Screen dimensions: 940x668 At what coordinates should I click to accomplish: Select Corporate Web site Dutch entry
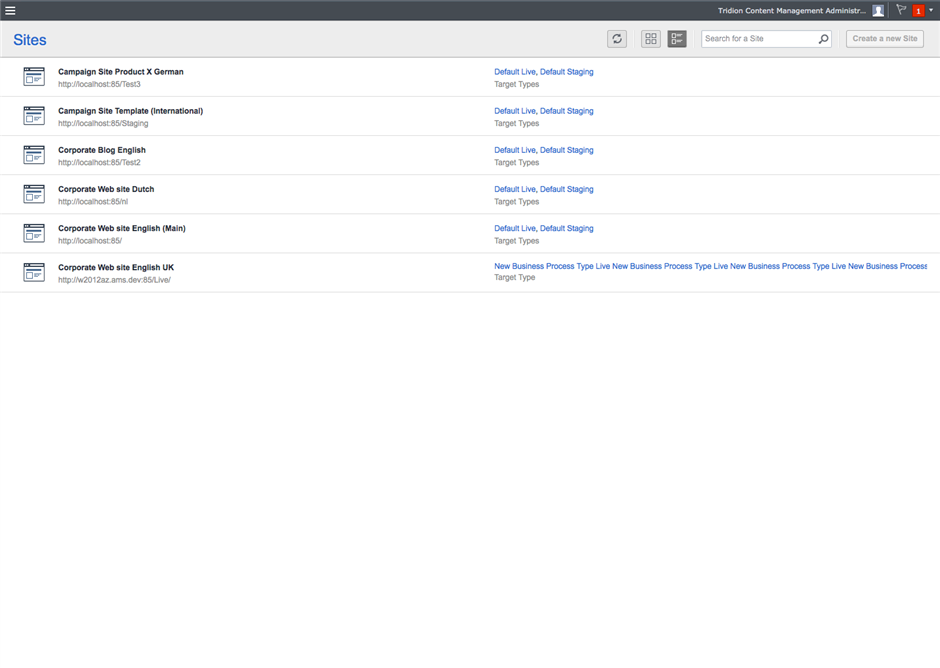tap(106, 189)
